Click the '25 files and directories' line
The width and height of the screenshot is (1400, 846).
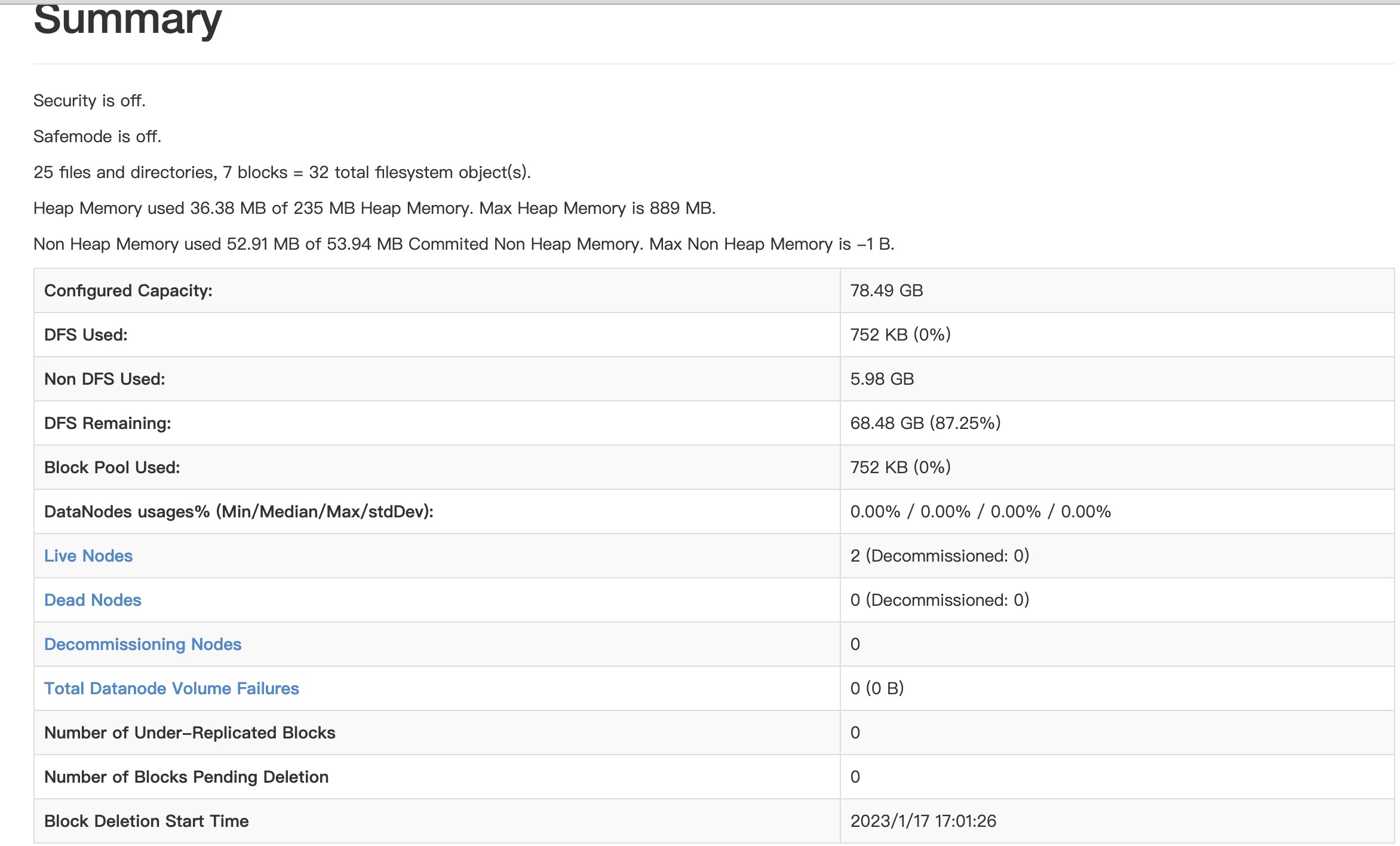(282, 172)
